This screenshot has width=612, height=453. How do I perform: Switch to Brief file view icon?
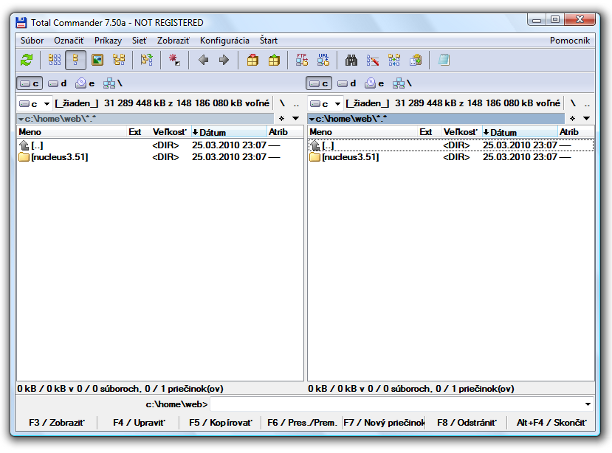click(x=55, y=60)
